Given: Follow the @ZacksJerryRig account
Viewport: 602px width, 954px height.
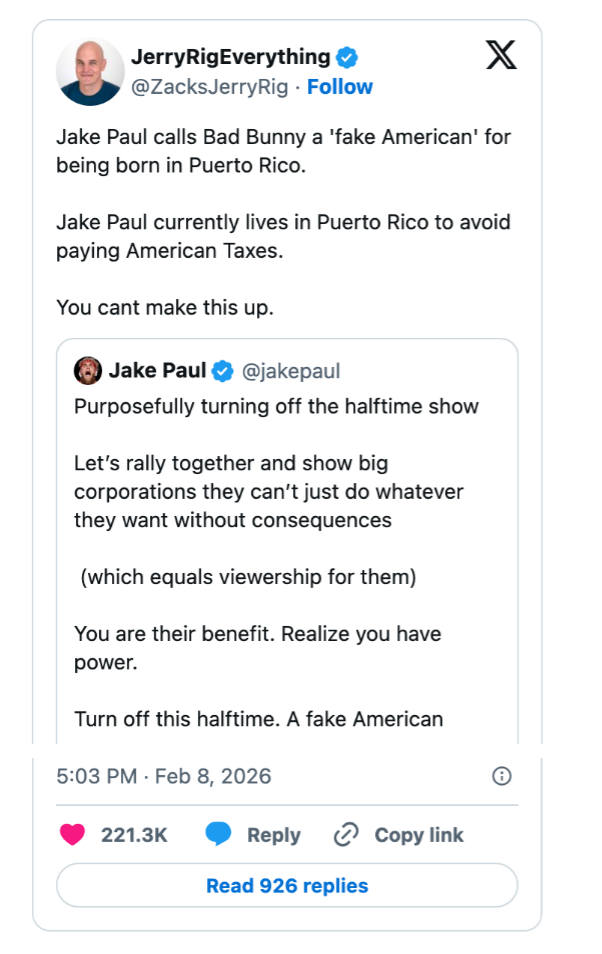Looking at the screenshot, I should click(340, 87).
